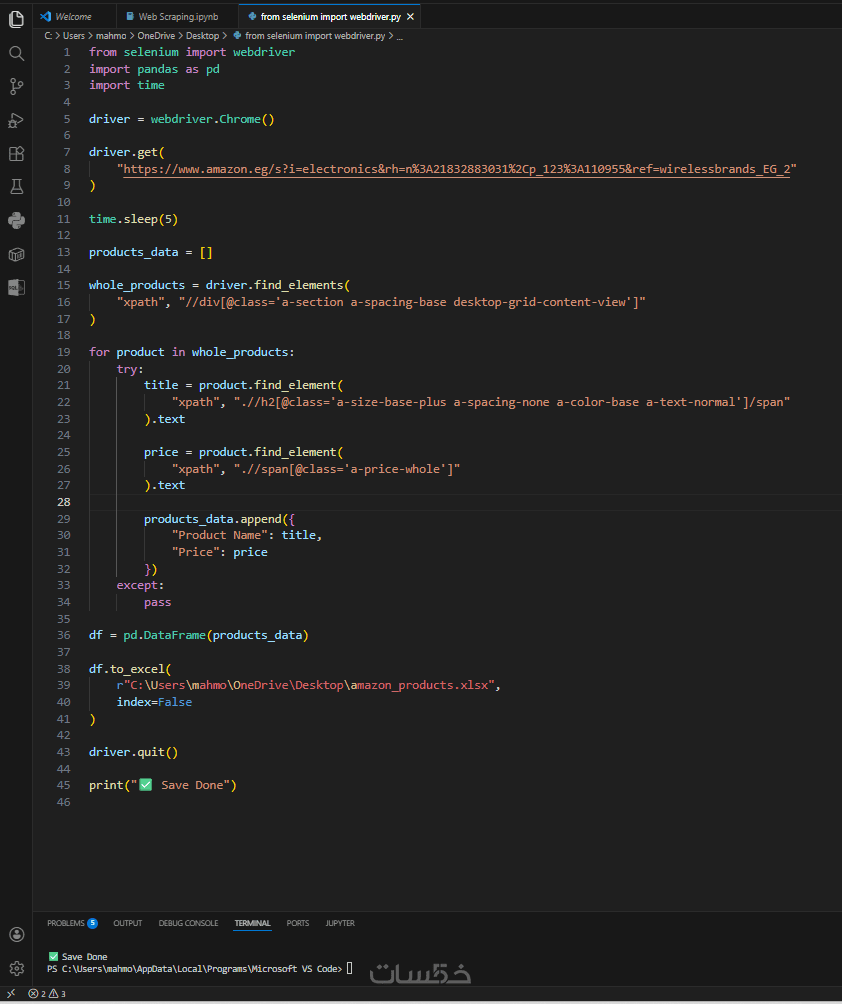Click errors and warnings count in status bar

pyautogui.click(x=47, y=994)
